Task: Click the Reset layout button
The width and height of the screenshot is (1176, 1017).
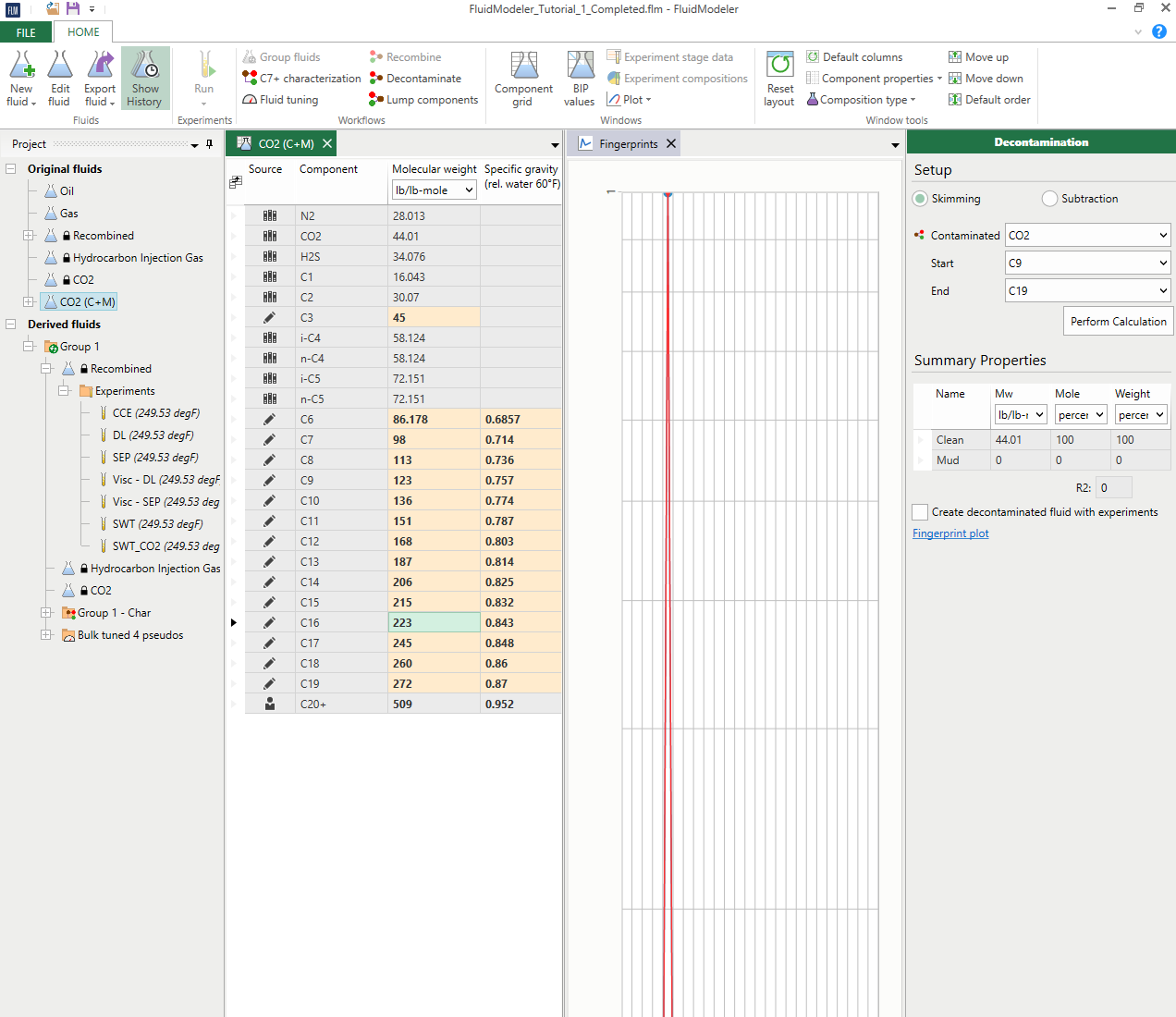Action: 779,79
